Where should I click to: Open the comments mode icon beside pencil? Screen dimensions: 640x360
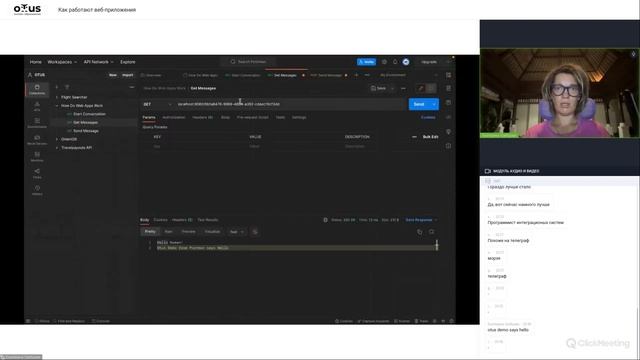(431, 88)
